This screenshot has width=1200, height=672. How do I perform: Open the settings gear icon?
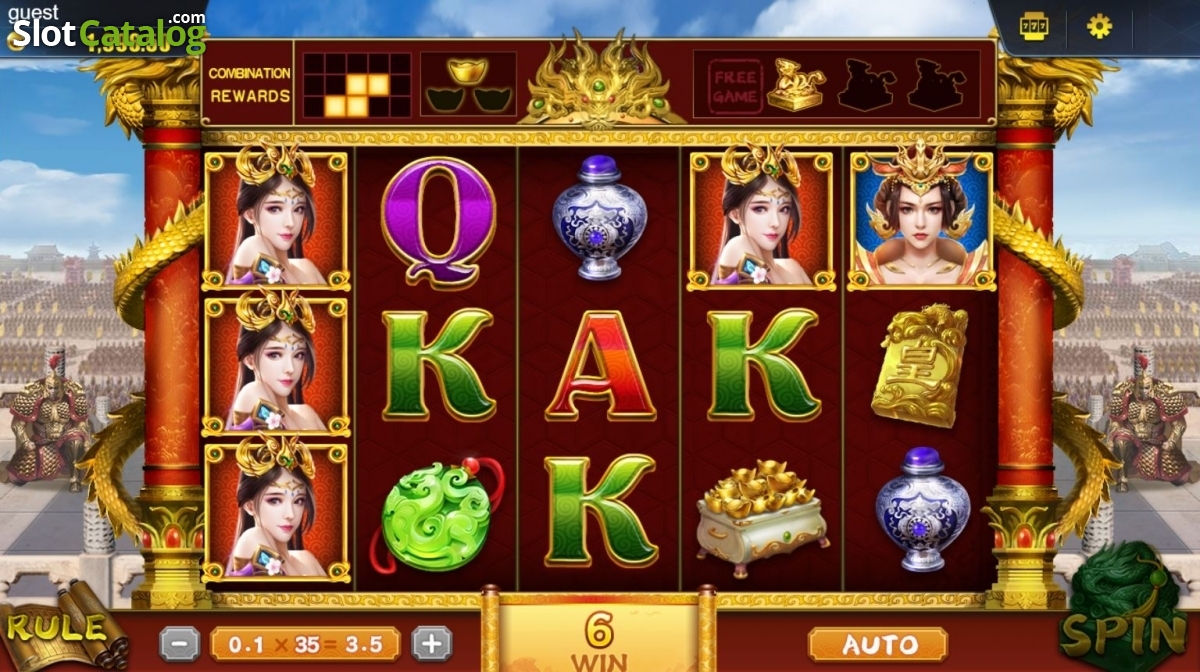[1099, 26]
